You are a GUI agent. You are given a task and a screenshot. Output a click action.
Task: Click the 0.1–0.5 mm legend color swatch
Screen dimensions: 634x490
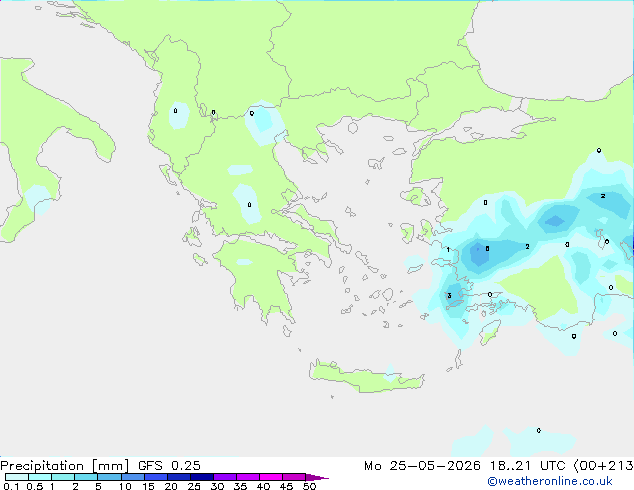(17, 477)
